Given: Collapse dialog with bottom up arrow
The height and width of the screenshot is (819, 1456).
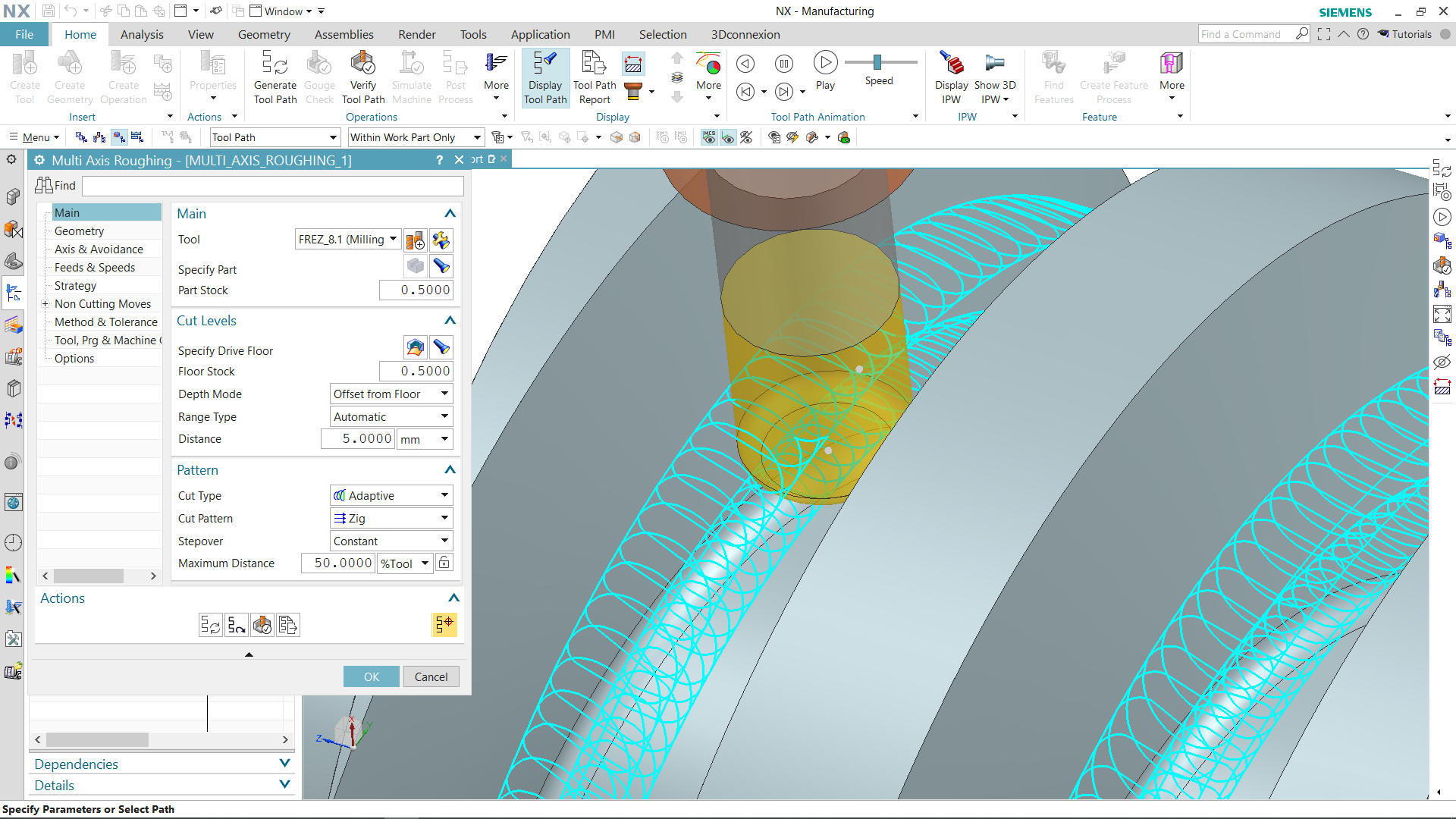Looking at the screenshot, I should coord(249,654).
